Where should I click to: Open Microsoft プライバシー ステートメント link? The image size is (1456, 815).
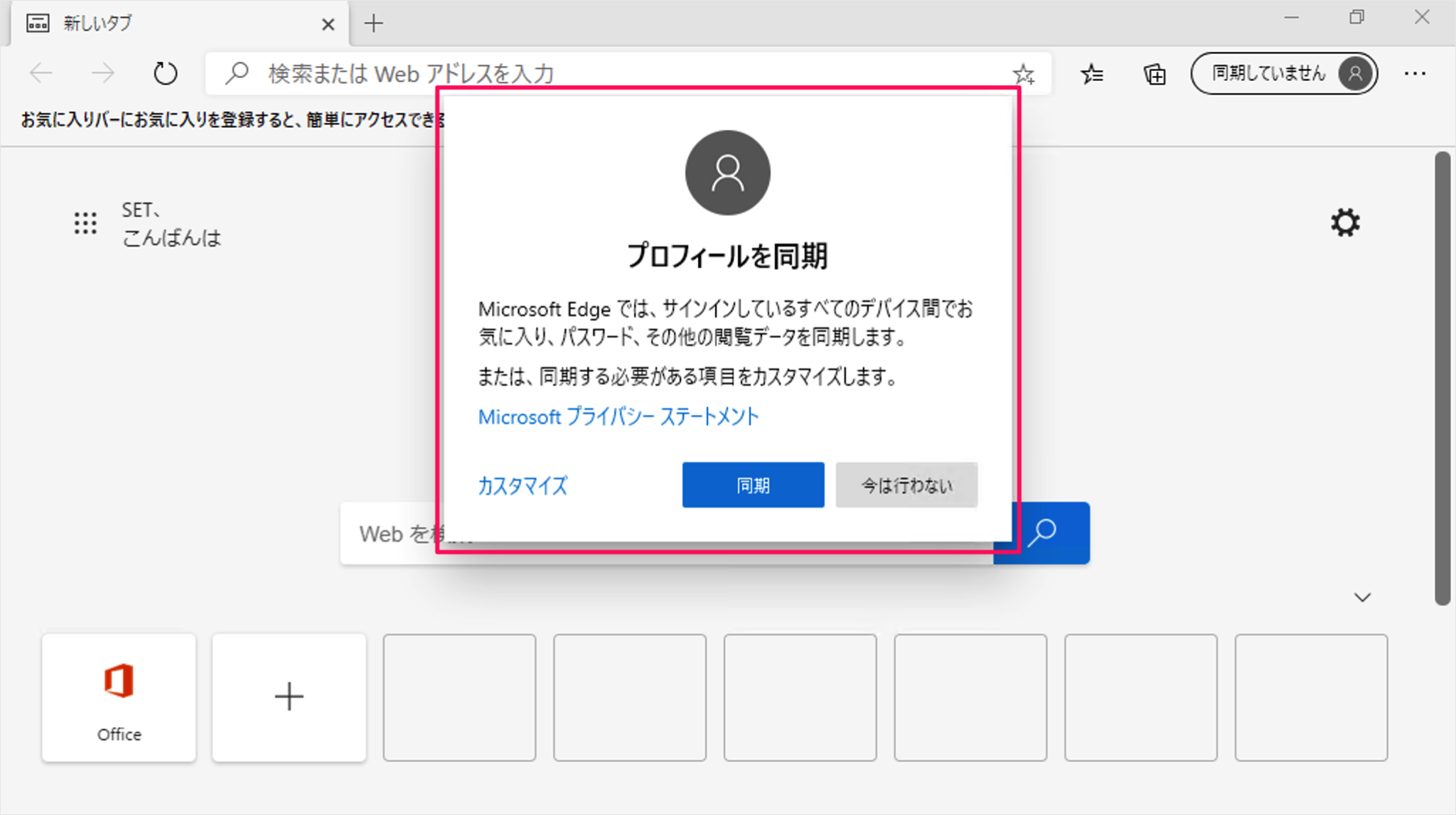click(x=619, y=417)
